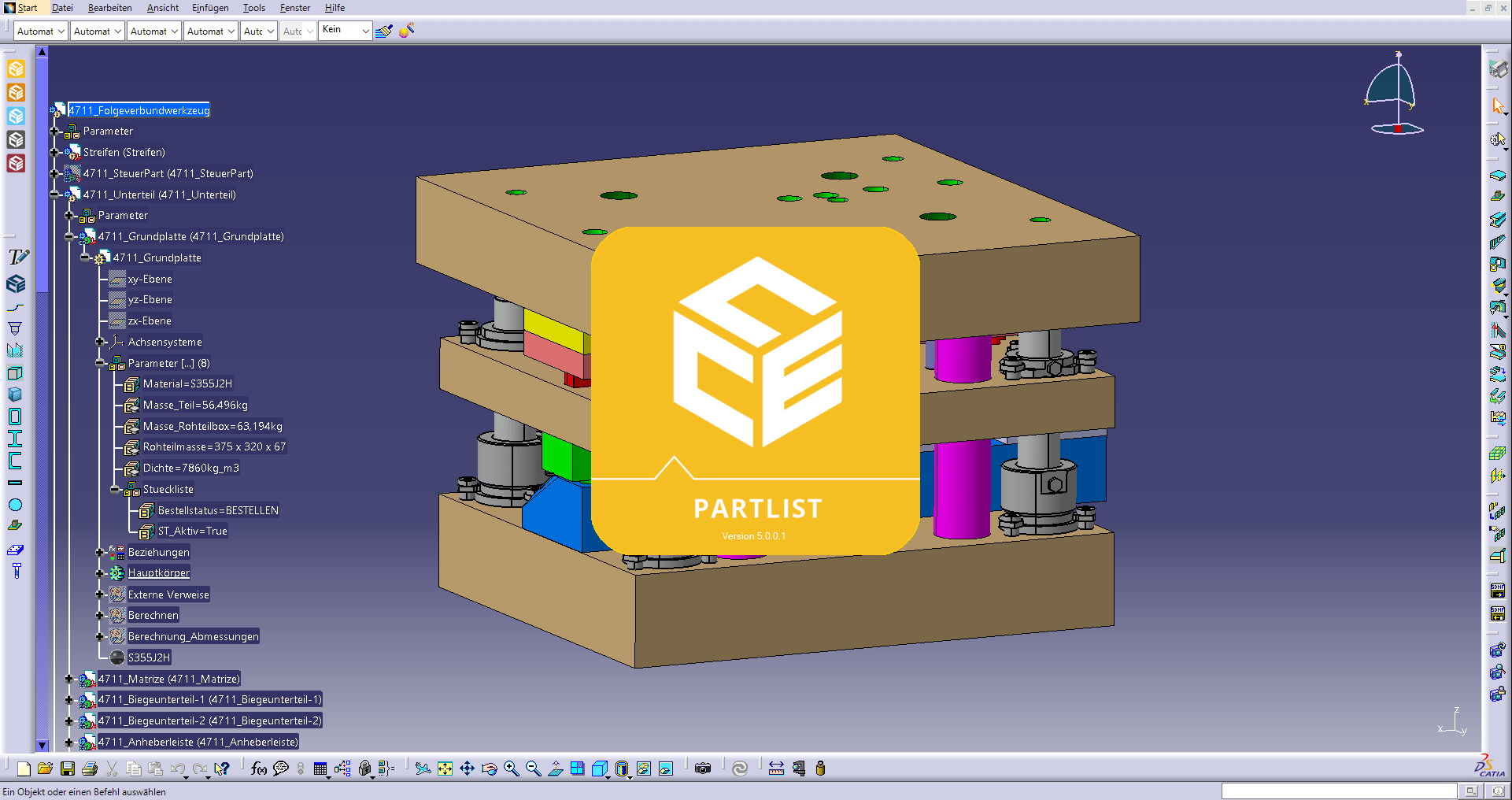Select the Pan view tool

tap(468, 769)
